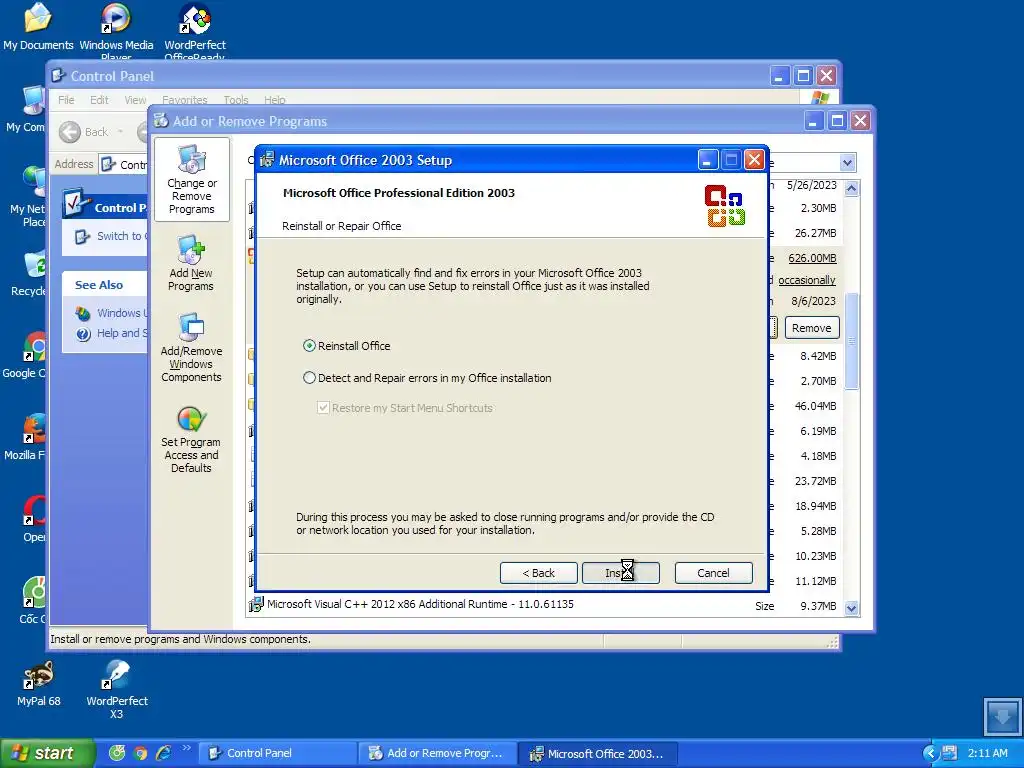Open WordPerfect X3 desktop icon
This screenshot has width=1024, height=768.
point(116,689)
